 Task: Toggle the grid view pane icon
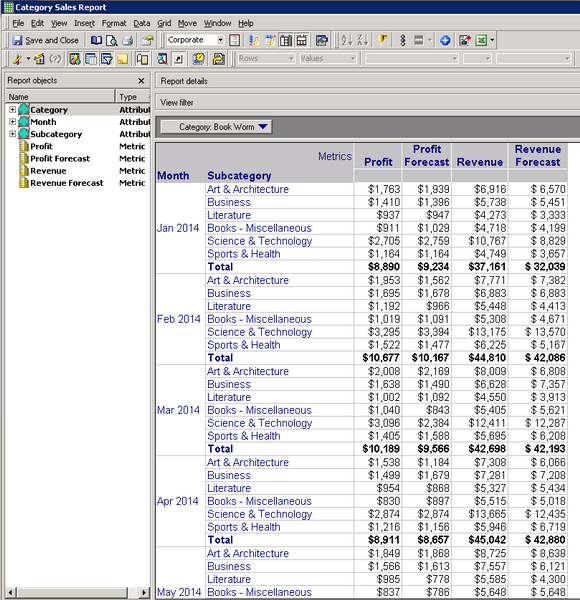click(x=91, y=59)
